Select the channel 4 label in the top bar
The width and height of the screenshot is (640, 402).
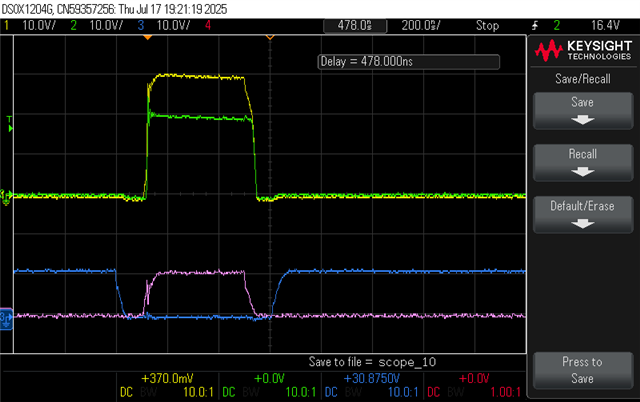click(208, 26)
